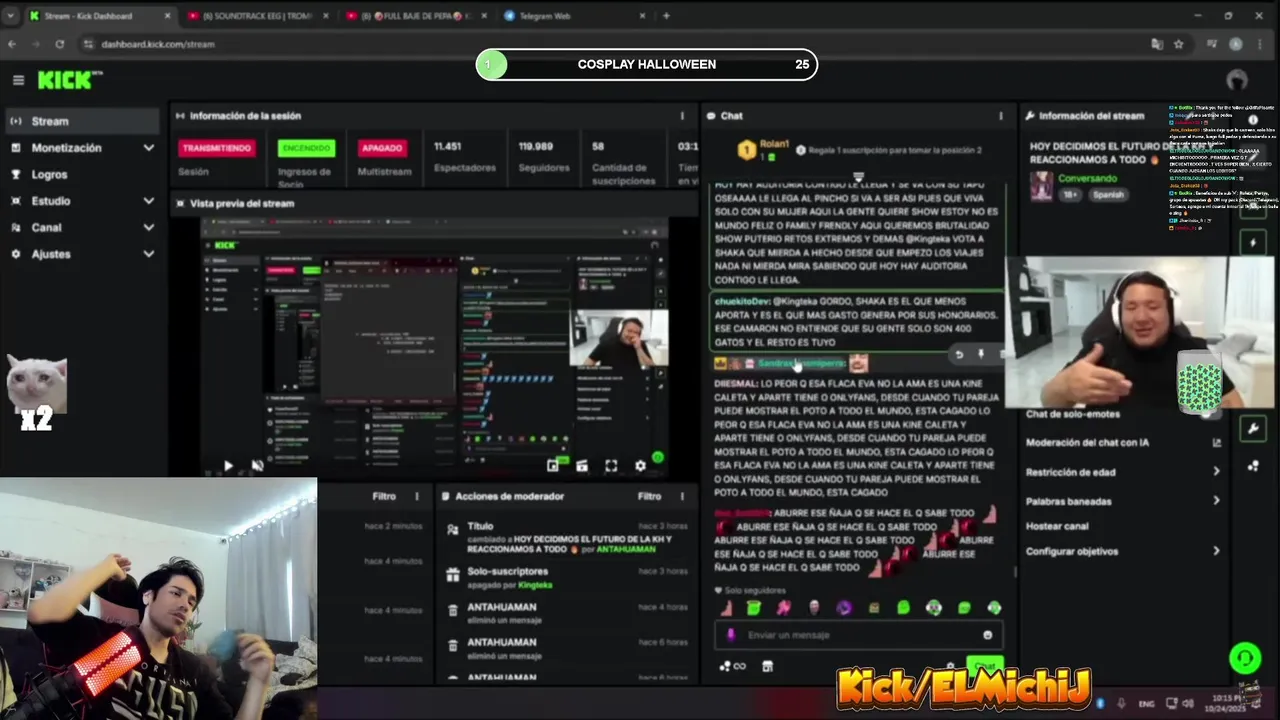Screen dimensions: 1280x720
Task: Click the green headset support button
Action: (1245, 658)
